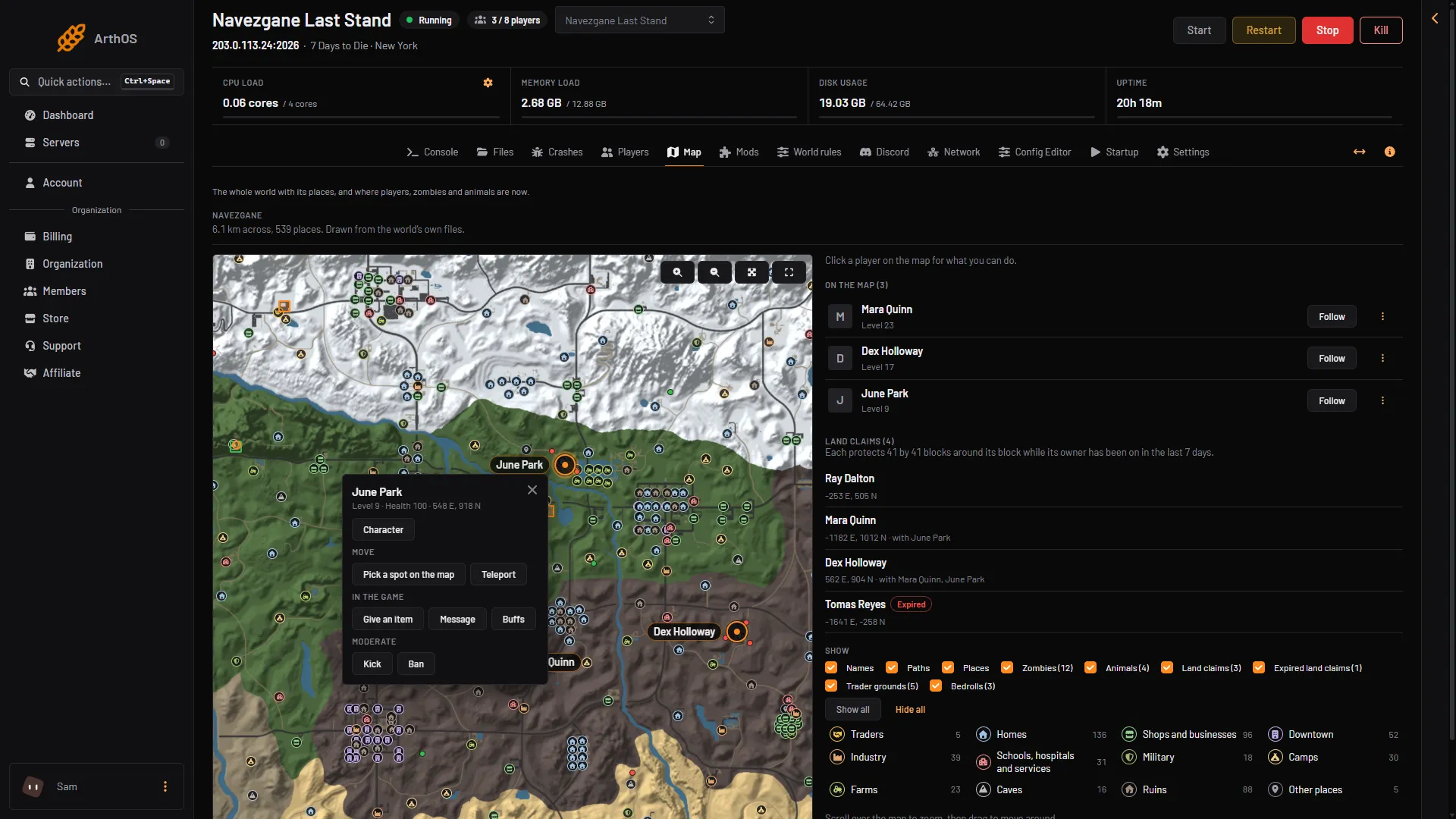Image resolution: width=1456 pixels, height=819 pixels.
Task: Open the Navezgane Last Stand server dropdown
Action: 639,20
